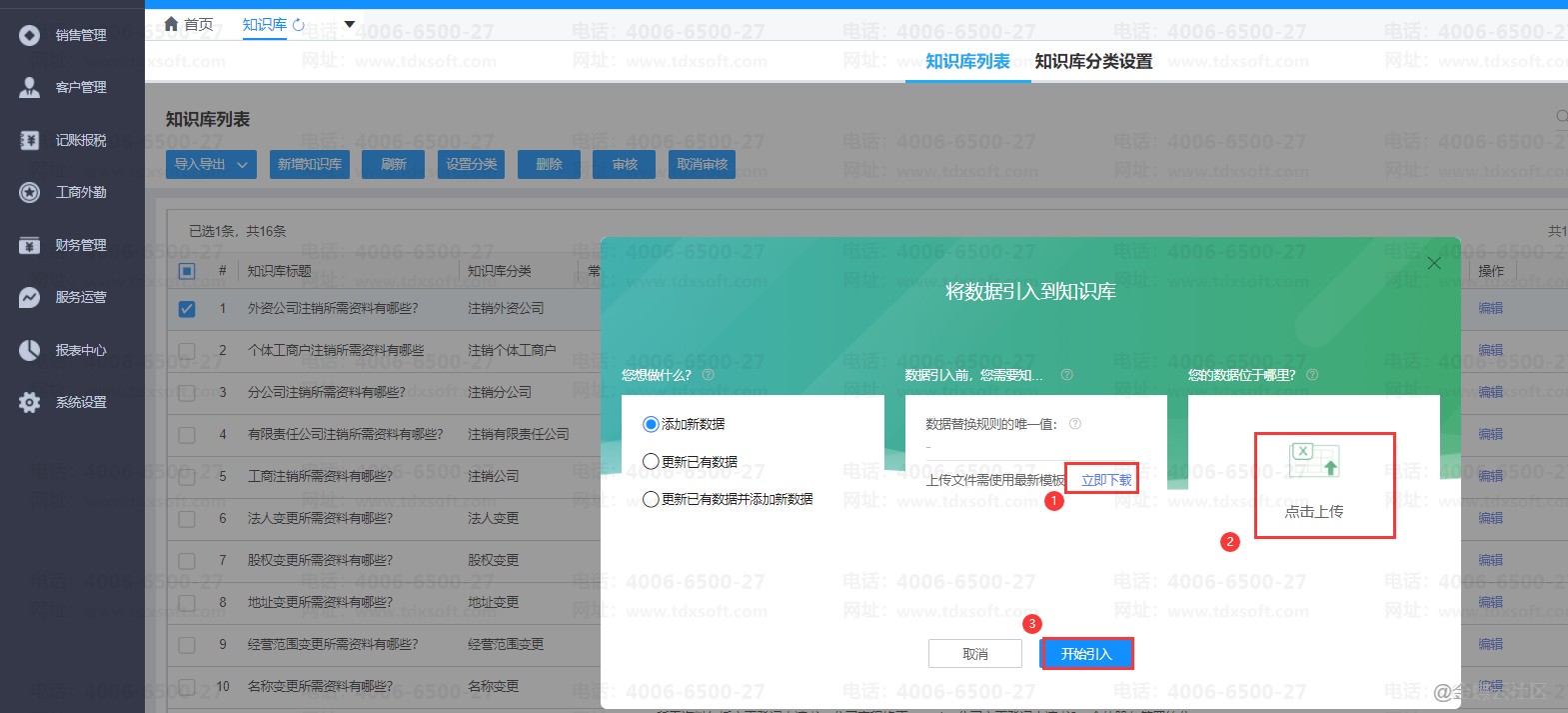Click the home (首页) house icon
The width and height of the screenshot is (1568, 713).
[x=172, y=24]
